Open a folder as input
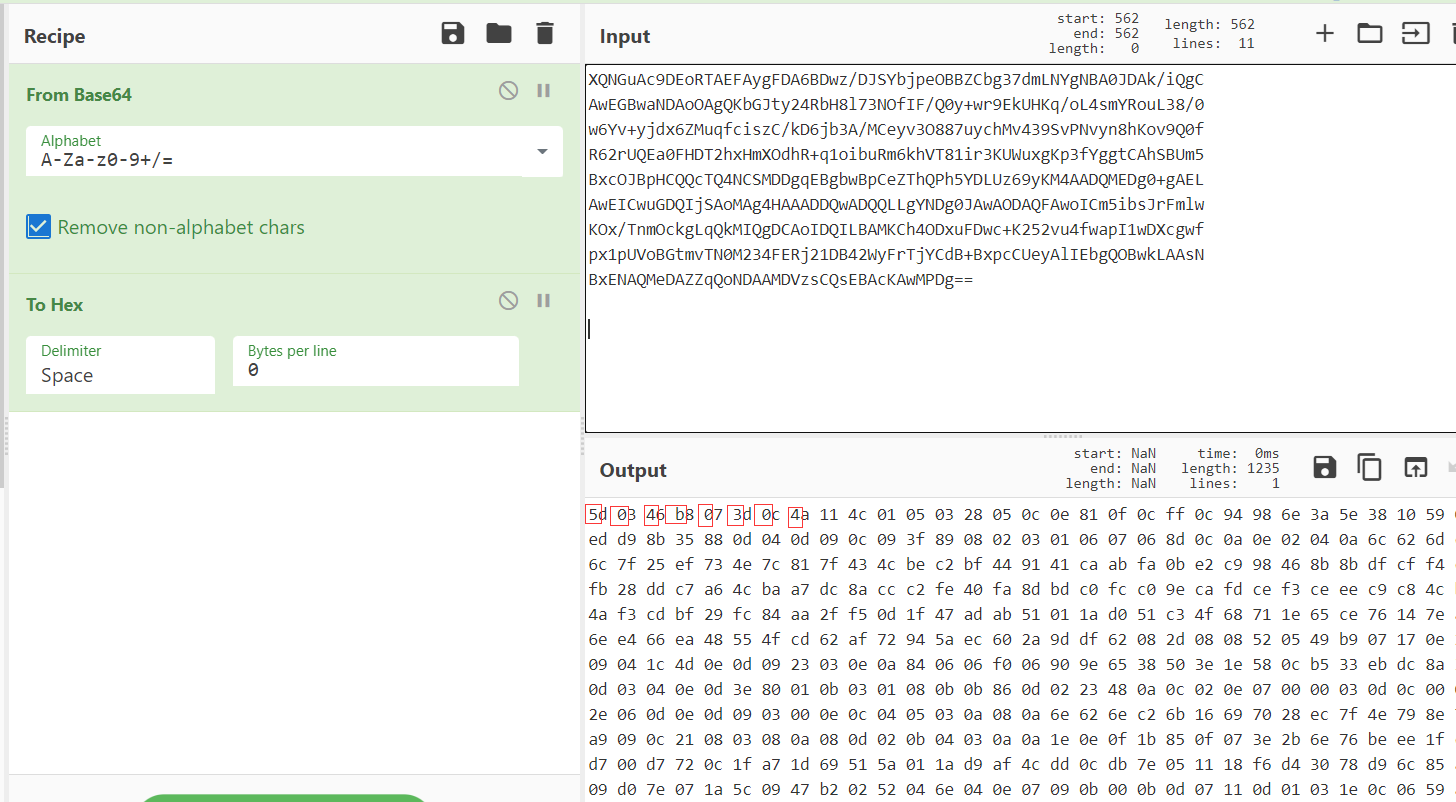Image resolution: width=1456 pixels, height=802 pixels. tap(1369, 33)
